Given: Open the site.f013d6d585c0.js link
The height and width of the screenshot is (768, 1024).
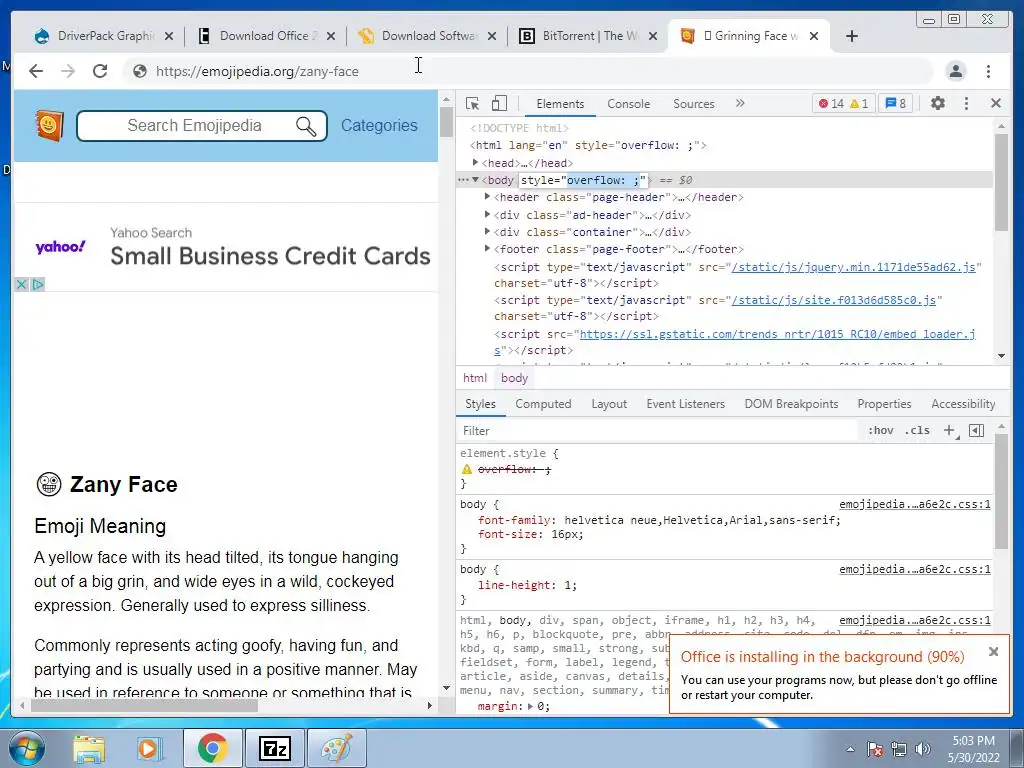Looking at the screenshot, I should 833,300.
